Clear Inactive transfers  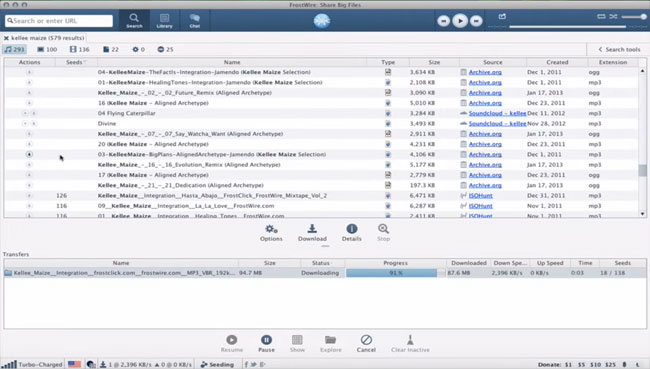pyautogui.click(x=410, y=344)
